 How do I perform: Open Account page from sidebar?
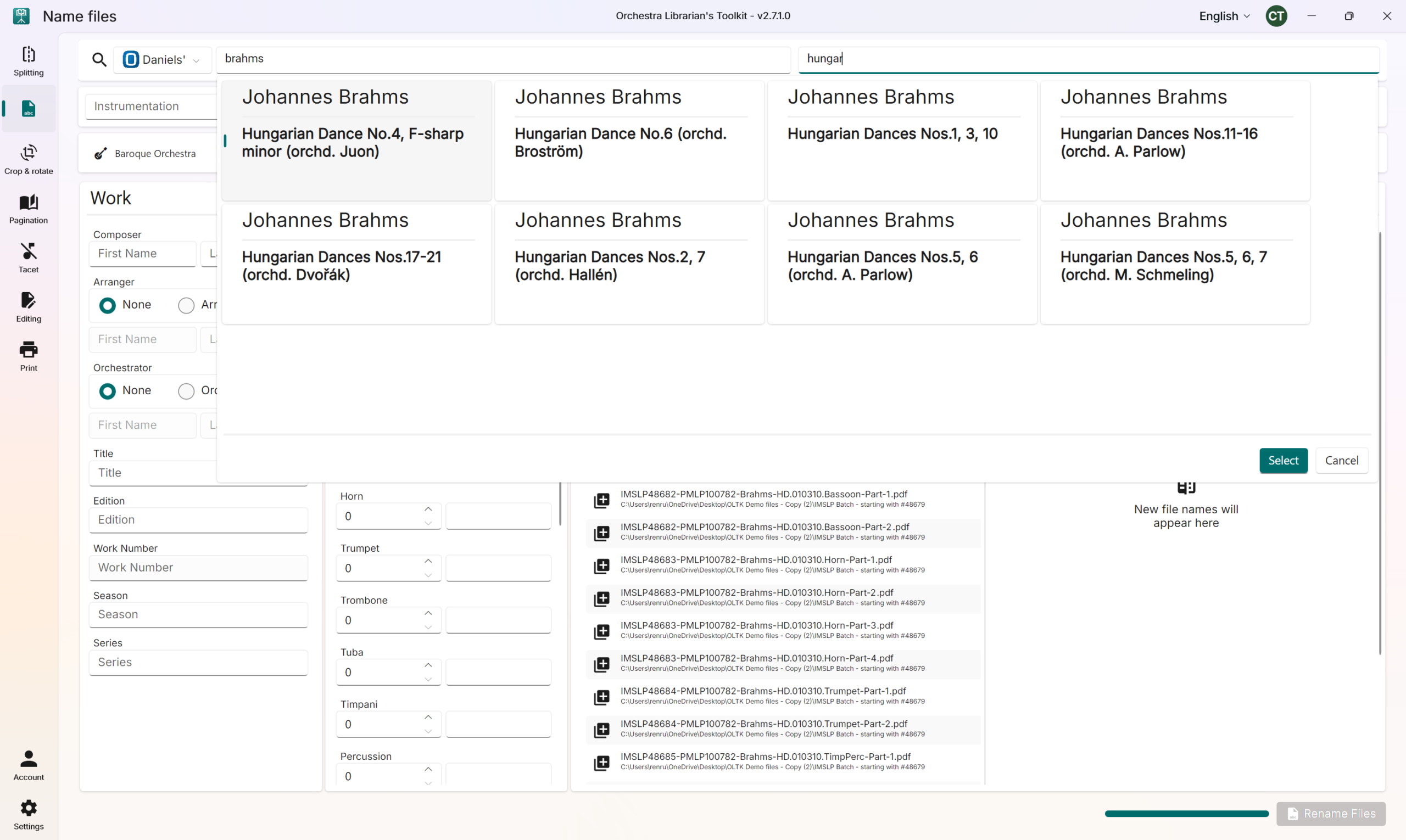pos(29,766)
